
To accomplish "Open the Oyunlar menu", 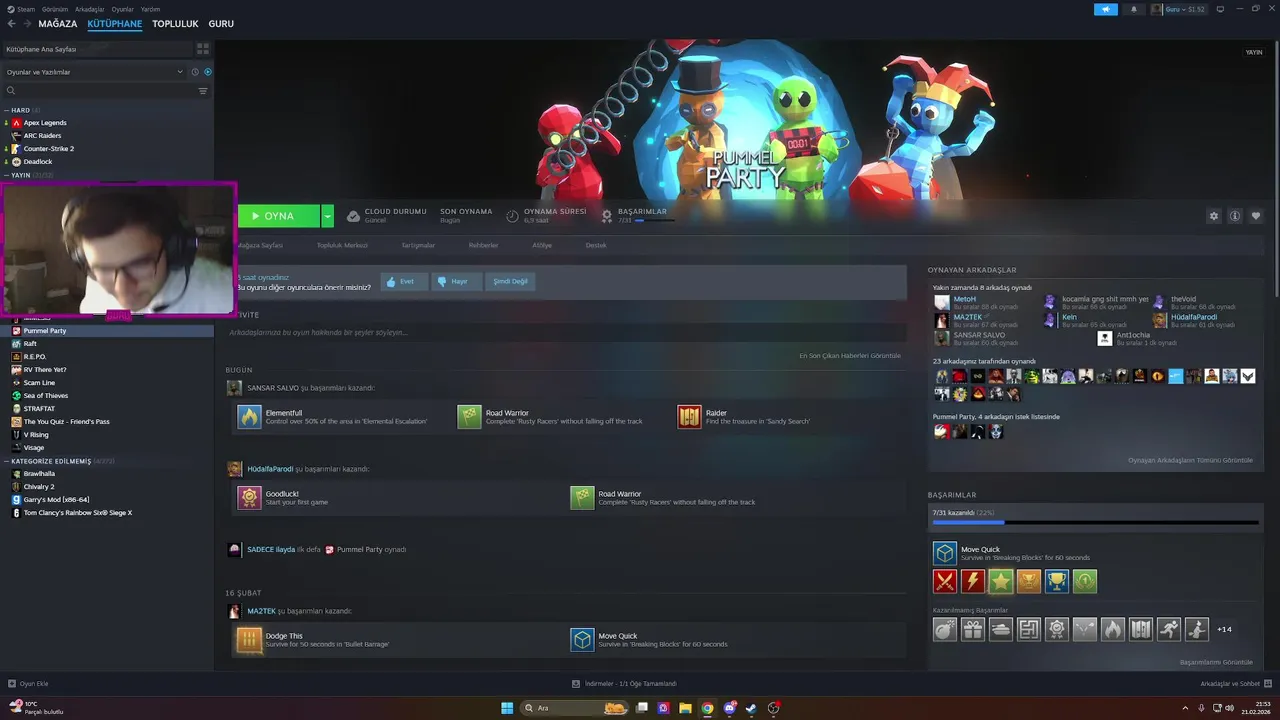I will coord(122,9).
